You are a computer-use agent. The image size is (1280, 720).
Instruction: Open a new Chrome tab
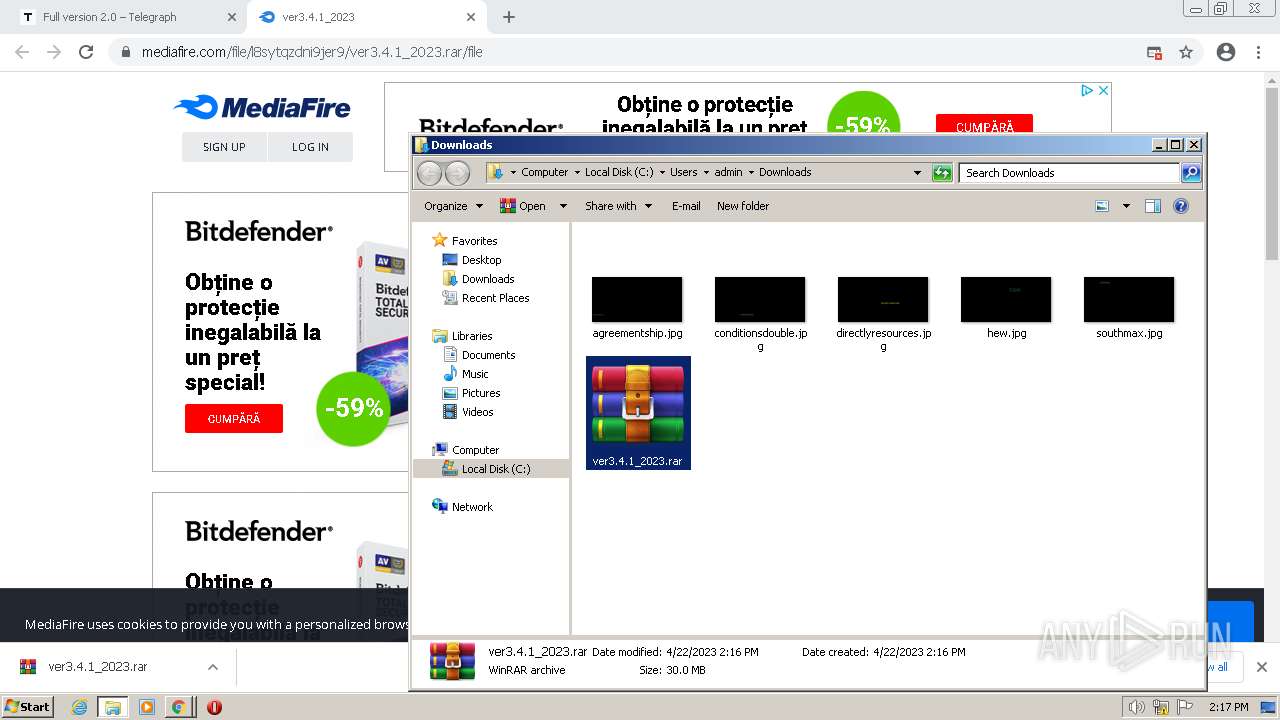(509, 17)
